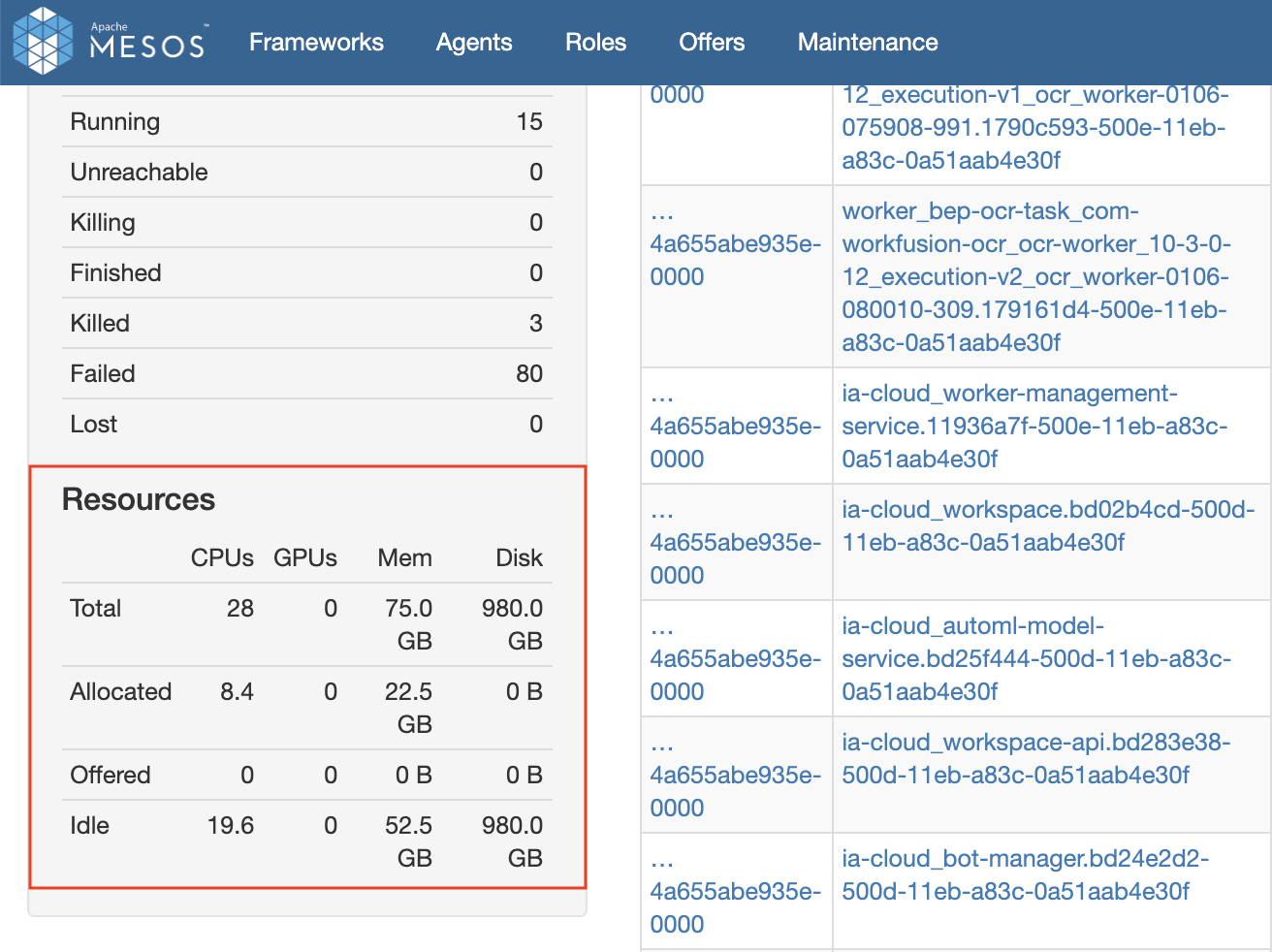This screenshot has height=952, width=1272.
Task: Select Total Disk value 980.0 GB
Action: (513, 624)
